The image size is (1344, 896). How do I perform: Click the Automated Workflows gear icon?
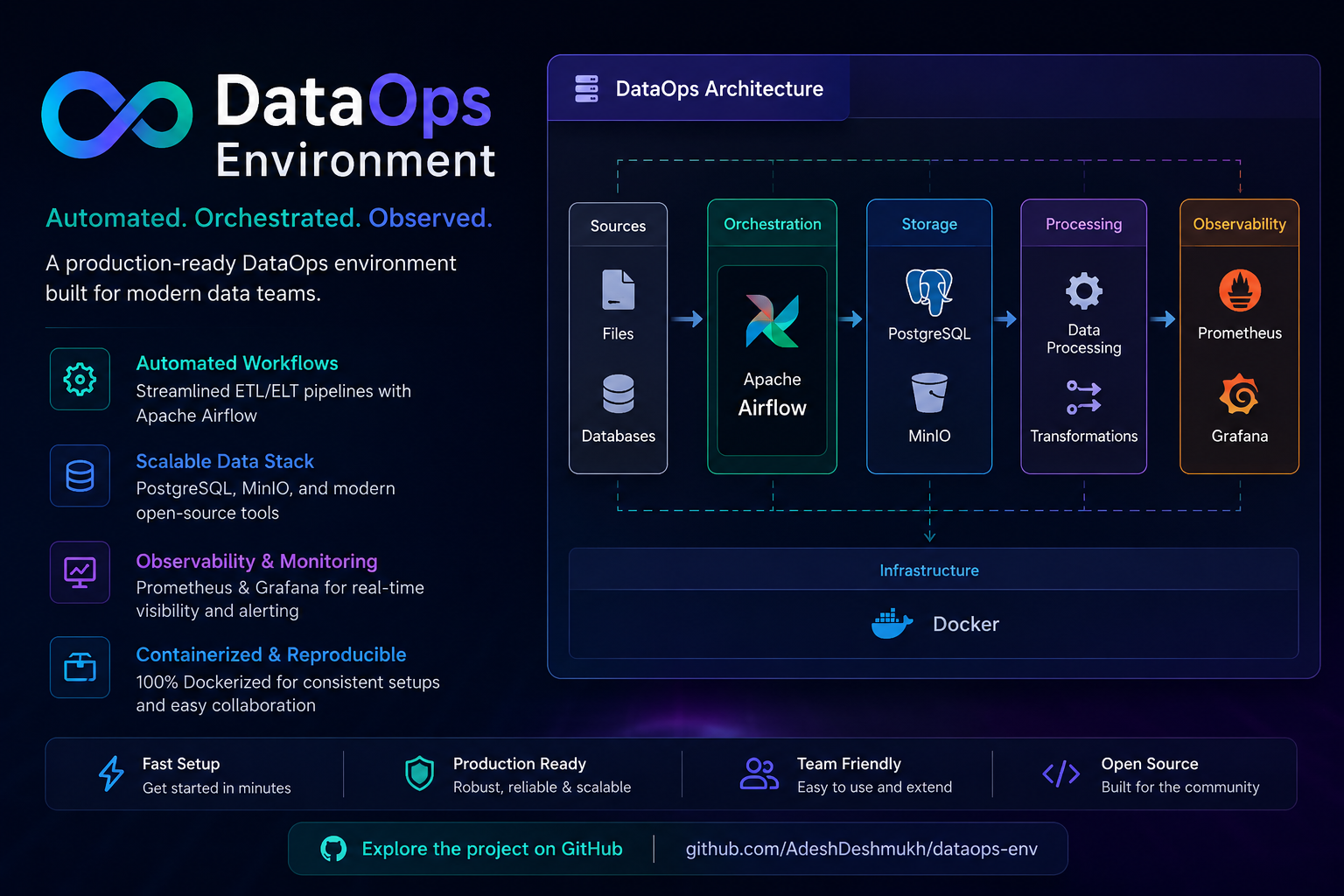(80, 379)
